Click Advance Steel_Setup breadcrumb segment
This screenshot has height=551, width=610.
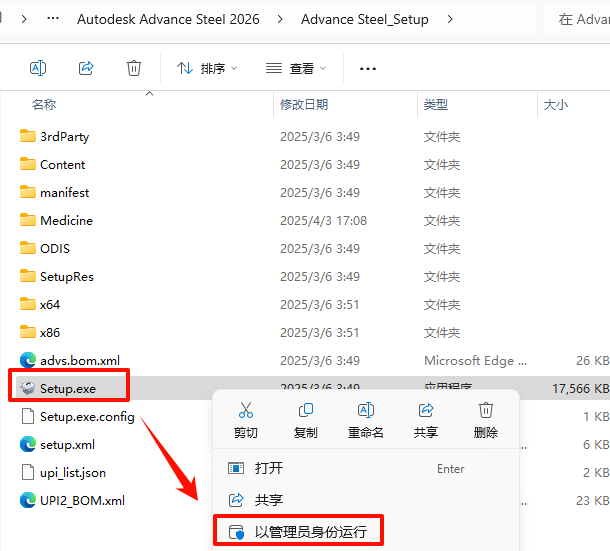365,19
